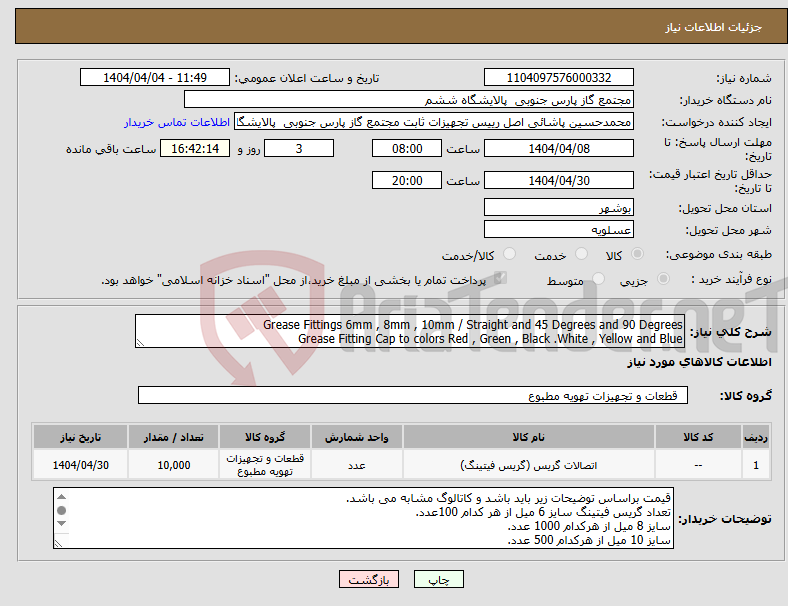
Task: Select the کالا radio button
Action: point(637,254)
